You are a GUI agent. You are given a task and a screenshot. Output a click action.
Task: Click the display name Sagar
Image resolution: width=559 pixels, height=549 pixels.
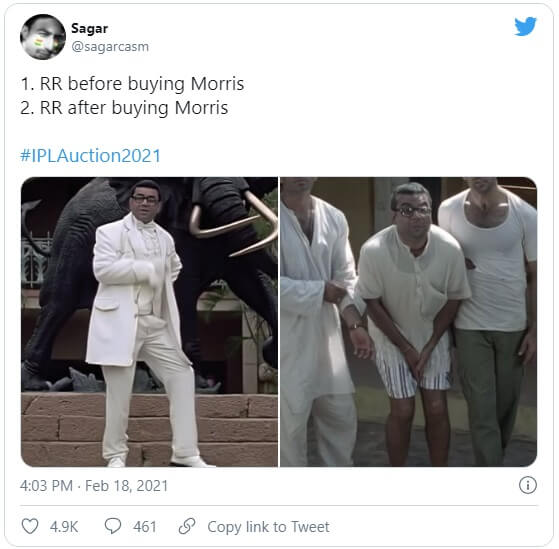click(89, 29)
